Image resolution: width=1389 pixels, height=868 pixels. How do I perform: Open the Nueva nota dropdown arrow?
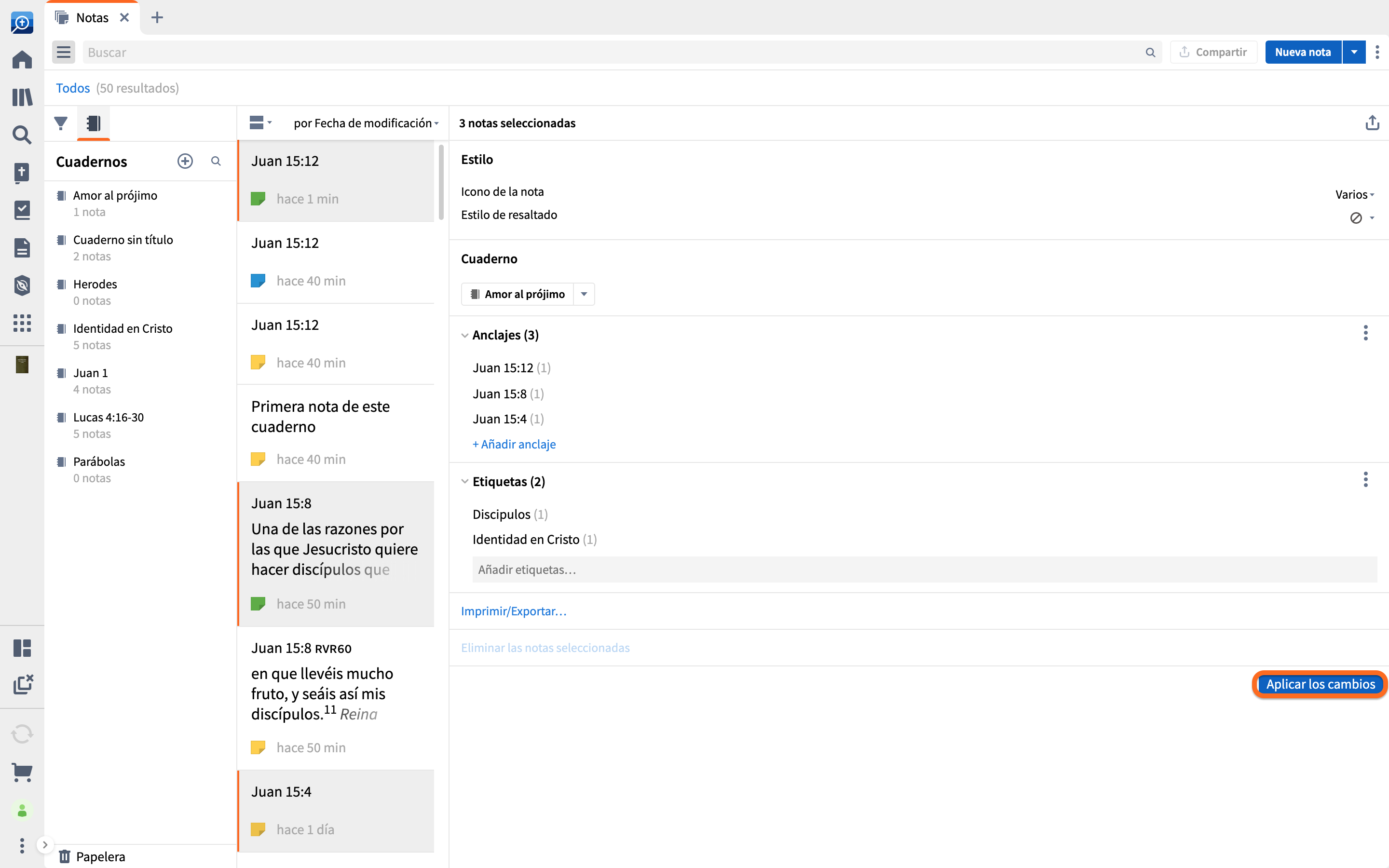(x=1354, y=52)
